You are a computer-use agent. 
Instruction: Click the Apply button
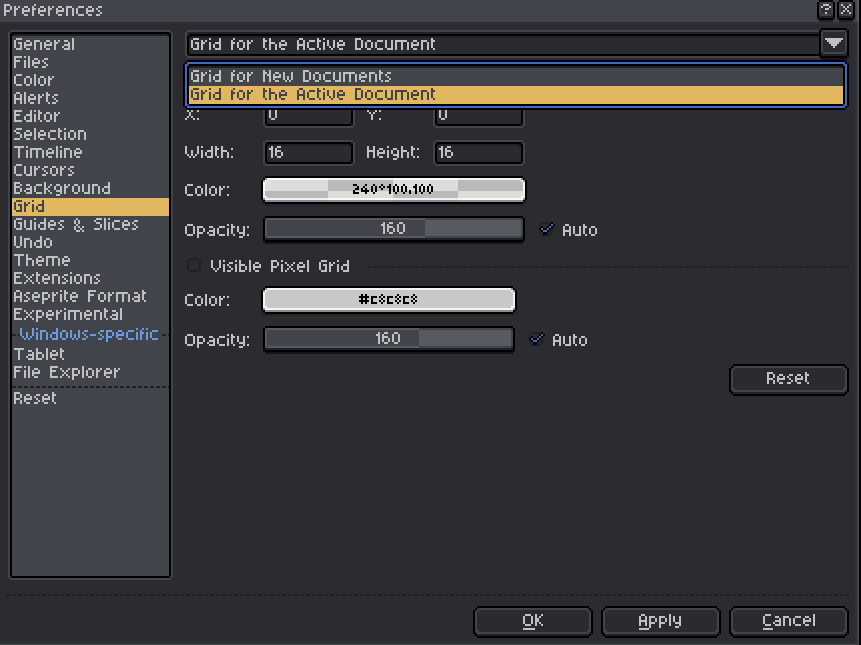point(660,621)
